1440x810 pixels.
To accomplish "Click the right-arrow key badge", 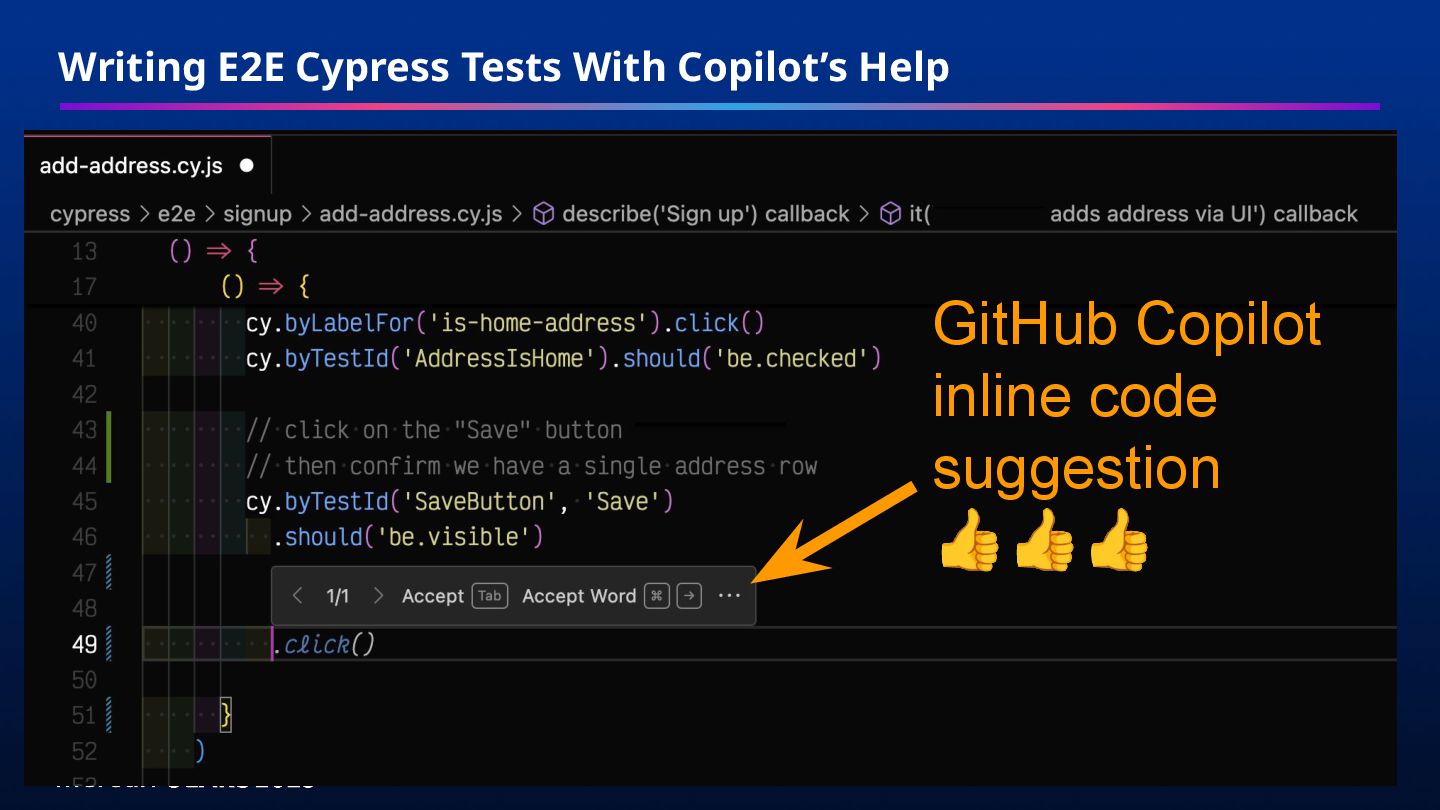I will [x=689, y=596].
